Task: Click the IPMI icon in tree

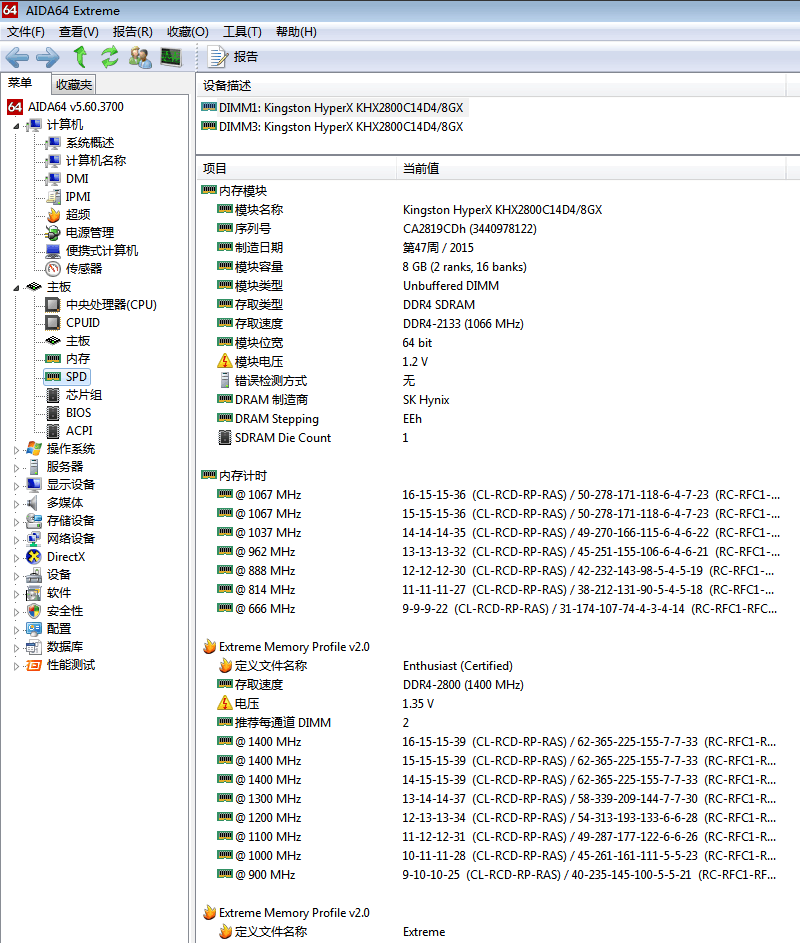Action: tap(54, 197)
